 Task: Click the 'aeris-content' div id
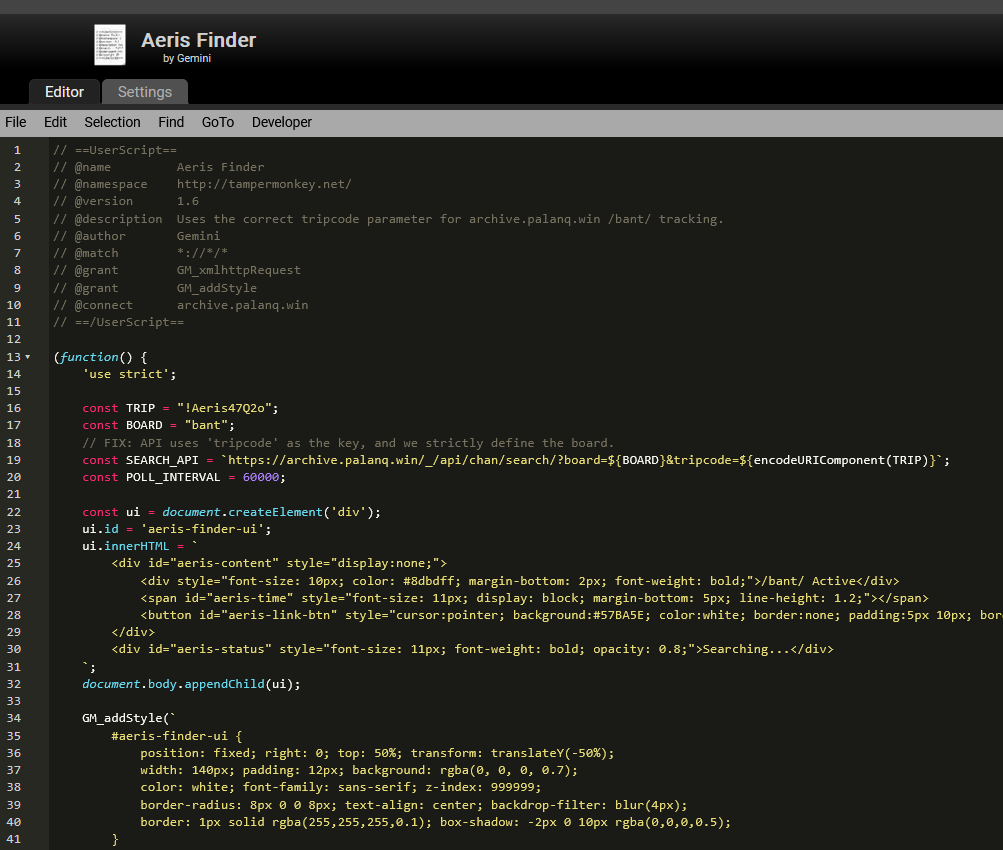coord(228,563)
